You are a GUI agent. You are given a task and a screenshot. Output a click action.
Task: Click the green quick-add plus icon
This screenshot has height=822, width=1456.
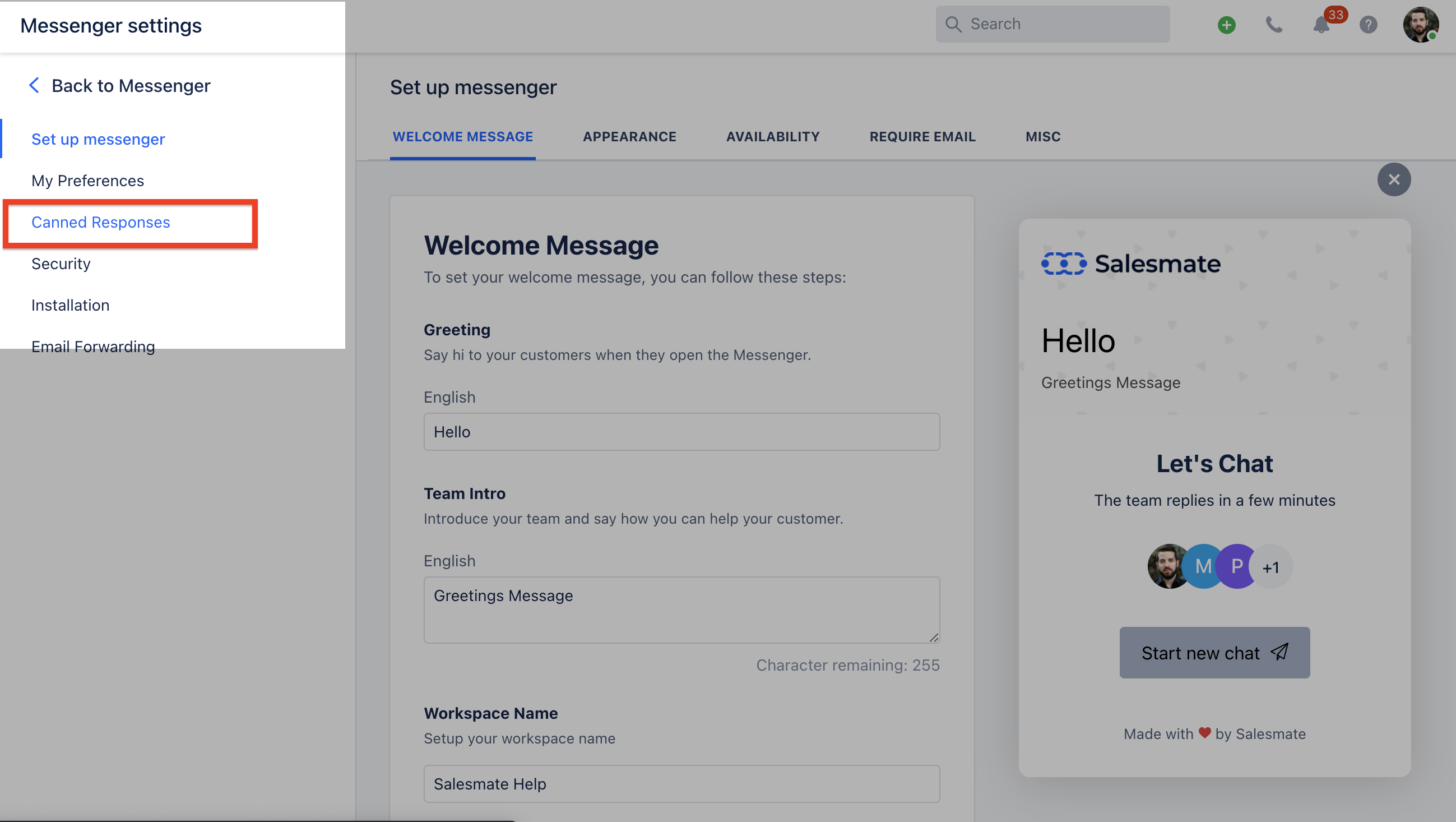pos(1227,24)
